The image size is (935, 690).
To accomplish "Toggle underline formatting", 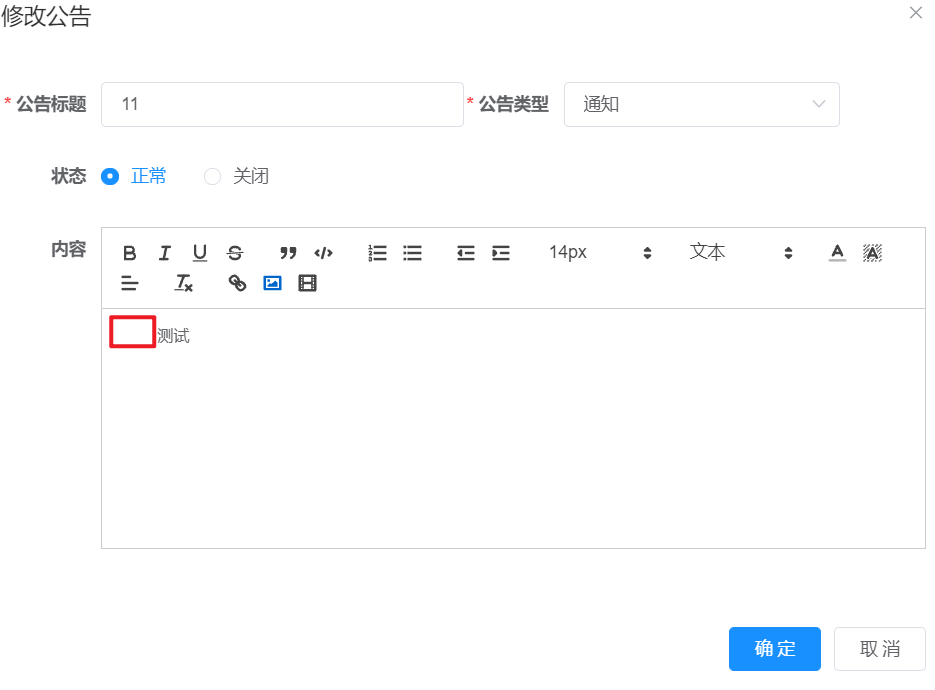I will pos(200,253).
